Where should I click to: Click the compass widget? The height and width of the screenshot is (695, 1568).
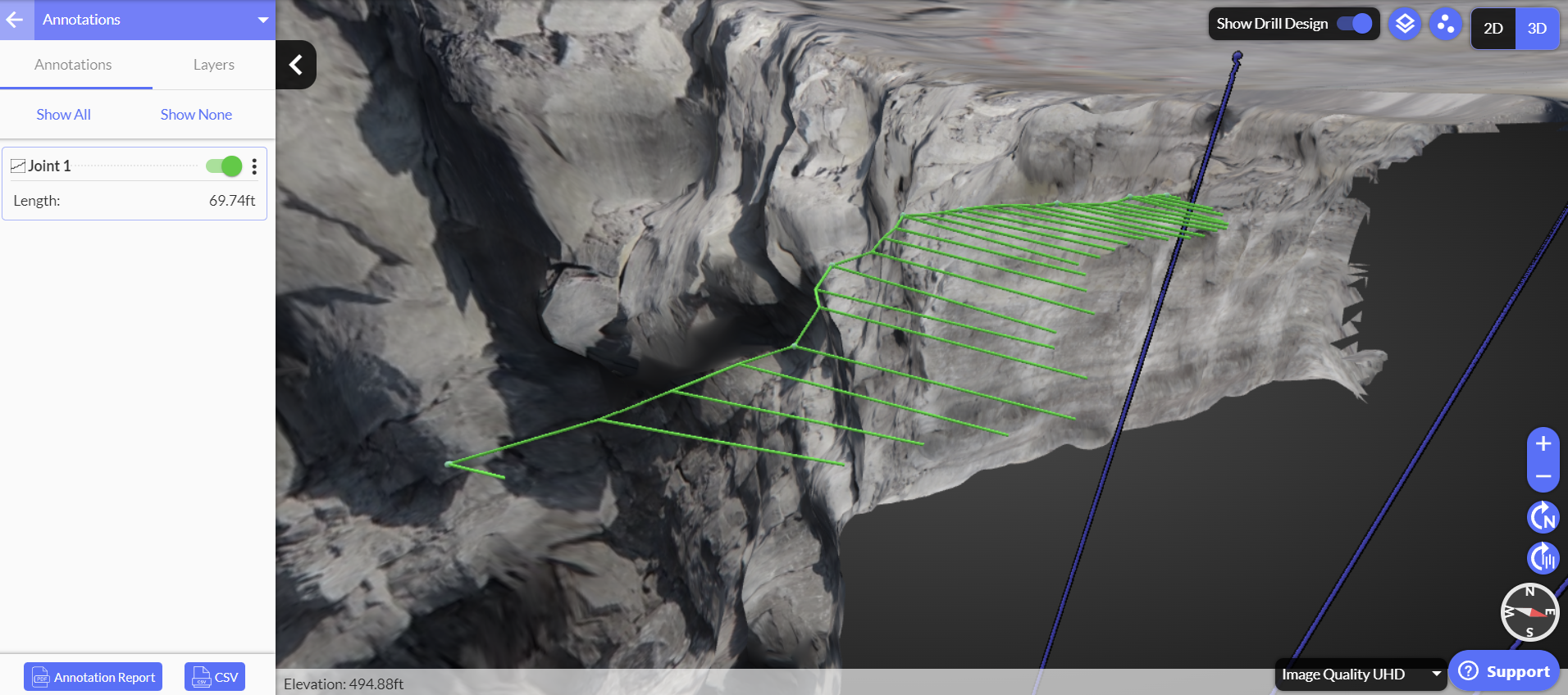click(1529, 612)
